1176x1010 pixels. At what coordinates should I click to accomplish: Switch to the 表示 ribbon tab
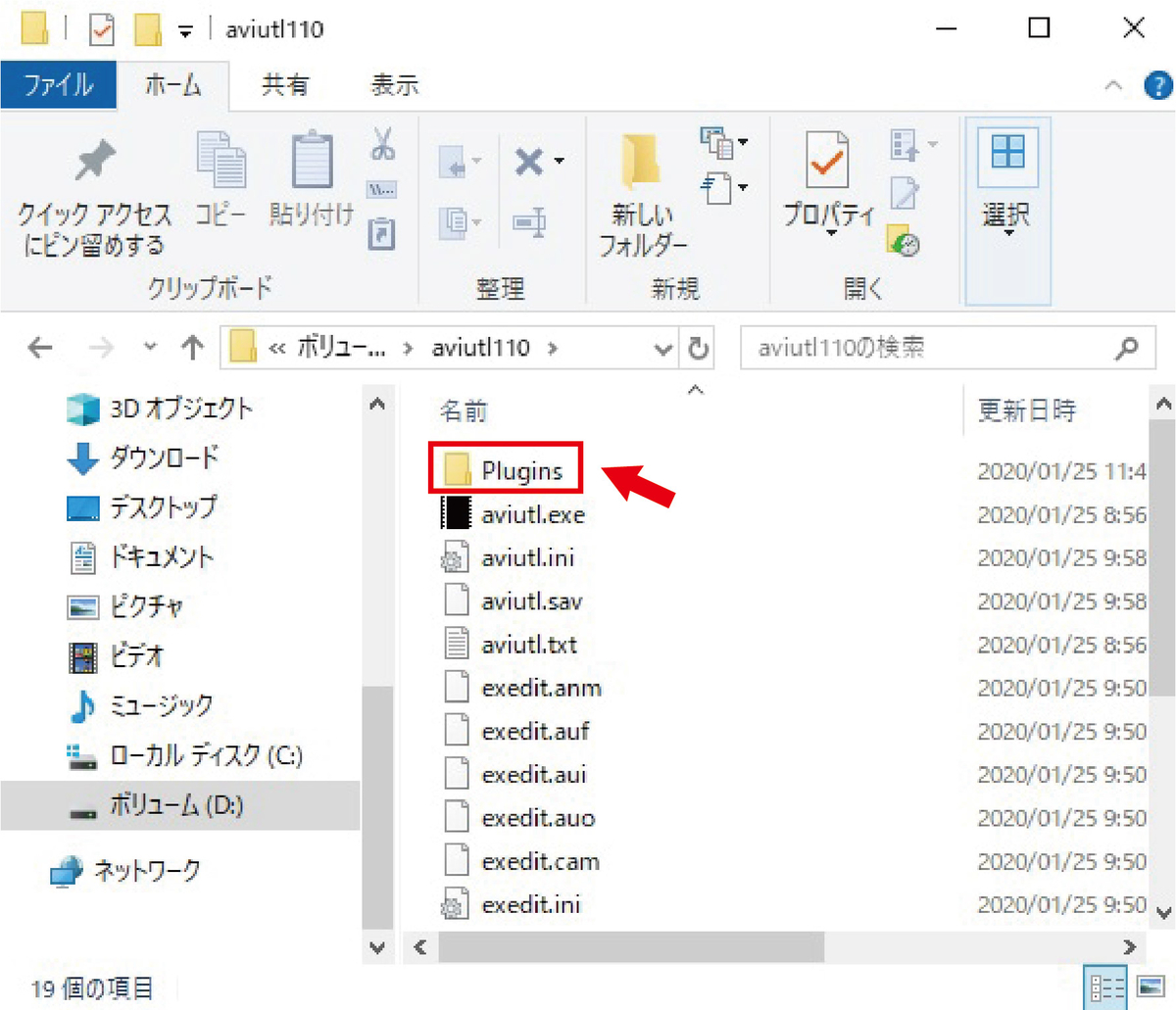(394, 85)
